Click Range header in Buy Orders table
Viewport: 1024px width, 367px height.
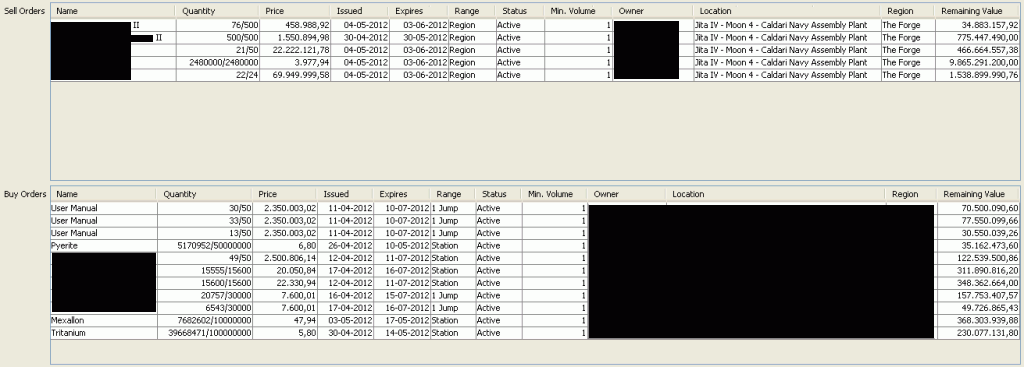[452, 194]
